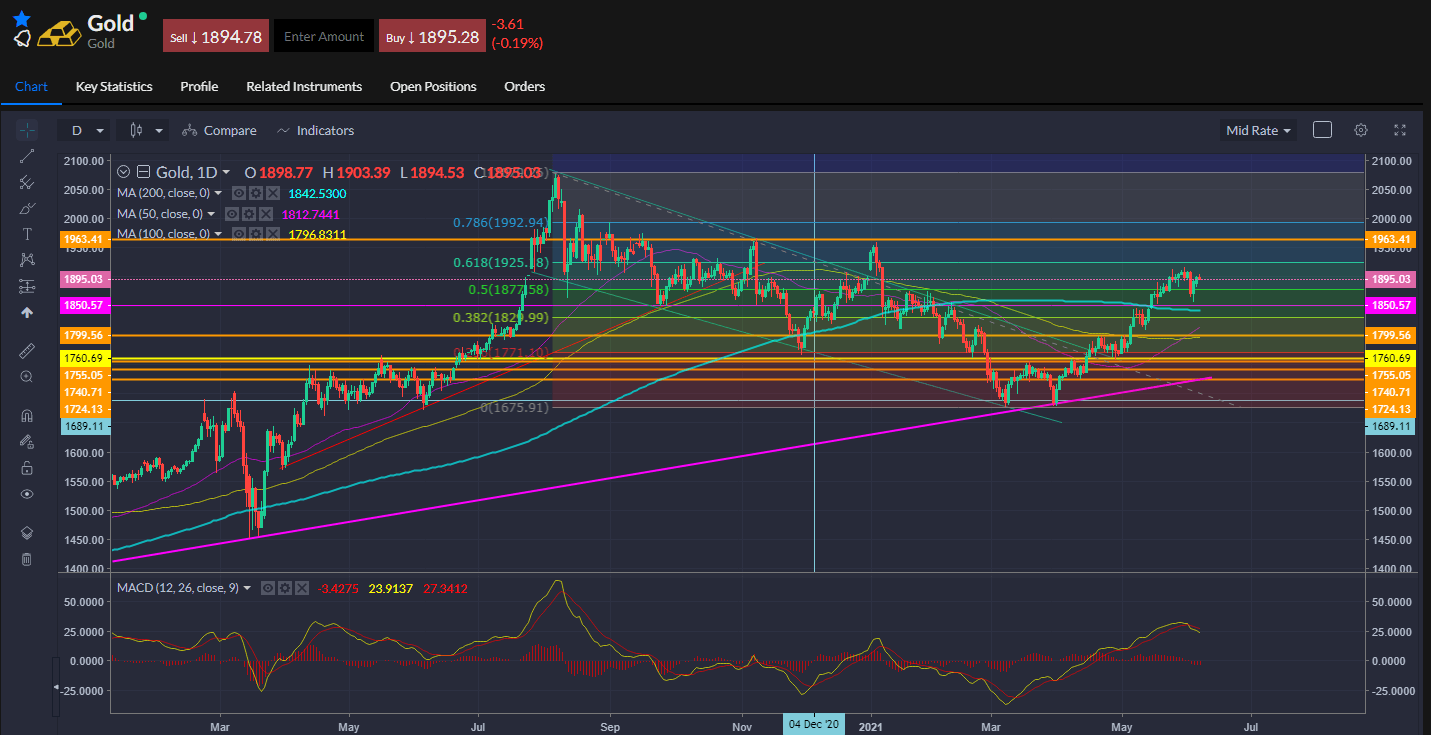
Task: Toggle visibility of the MACD indicator
Action: (270, 588)
